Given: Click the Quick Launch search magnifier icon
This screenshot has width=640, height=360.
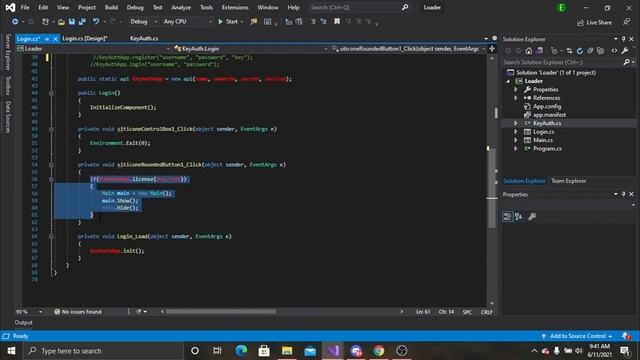Looking at the screenshot, I should point(405,7).
